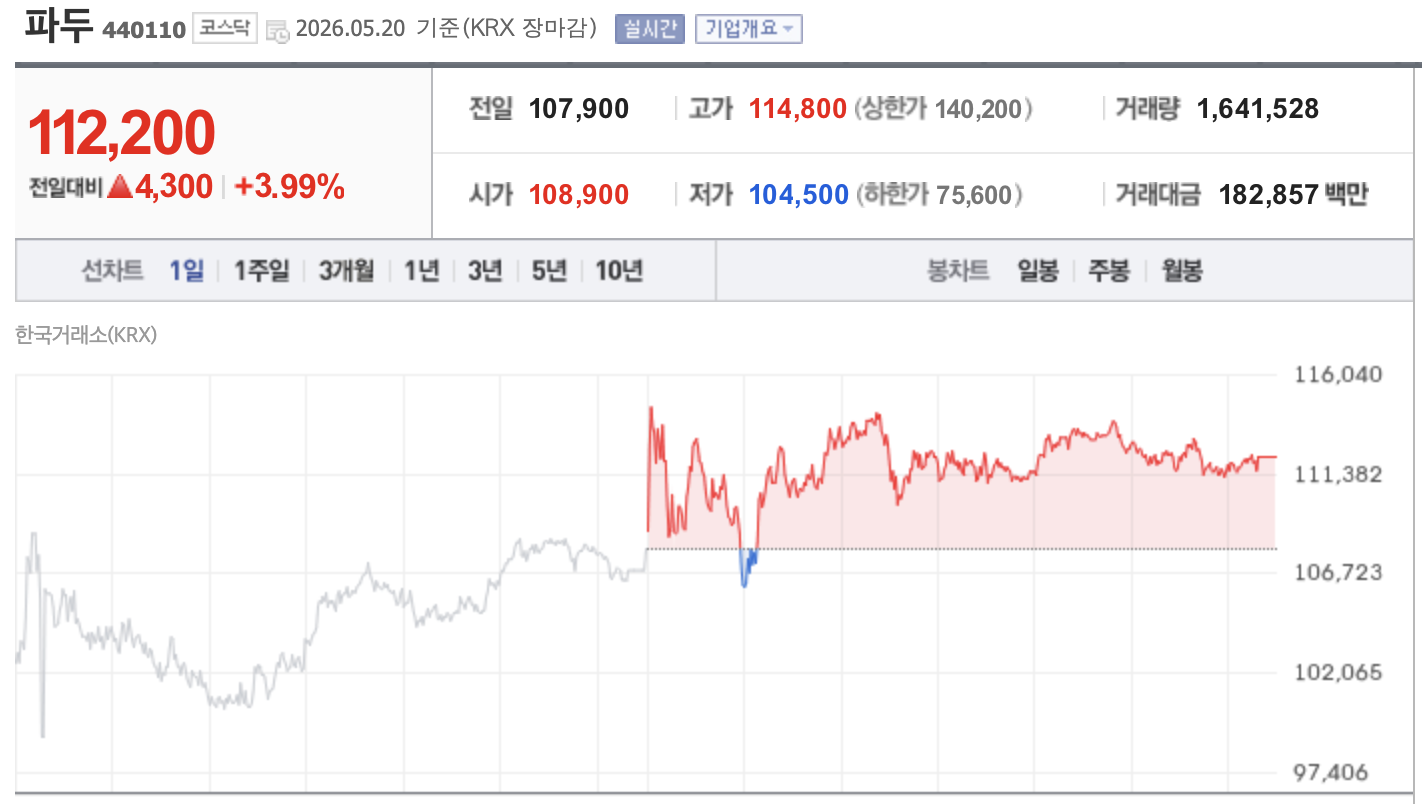Select the 10년 chart range
This screenshot has width=1422, height=804.
(x=619, y=270)
